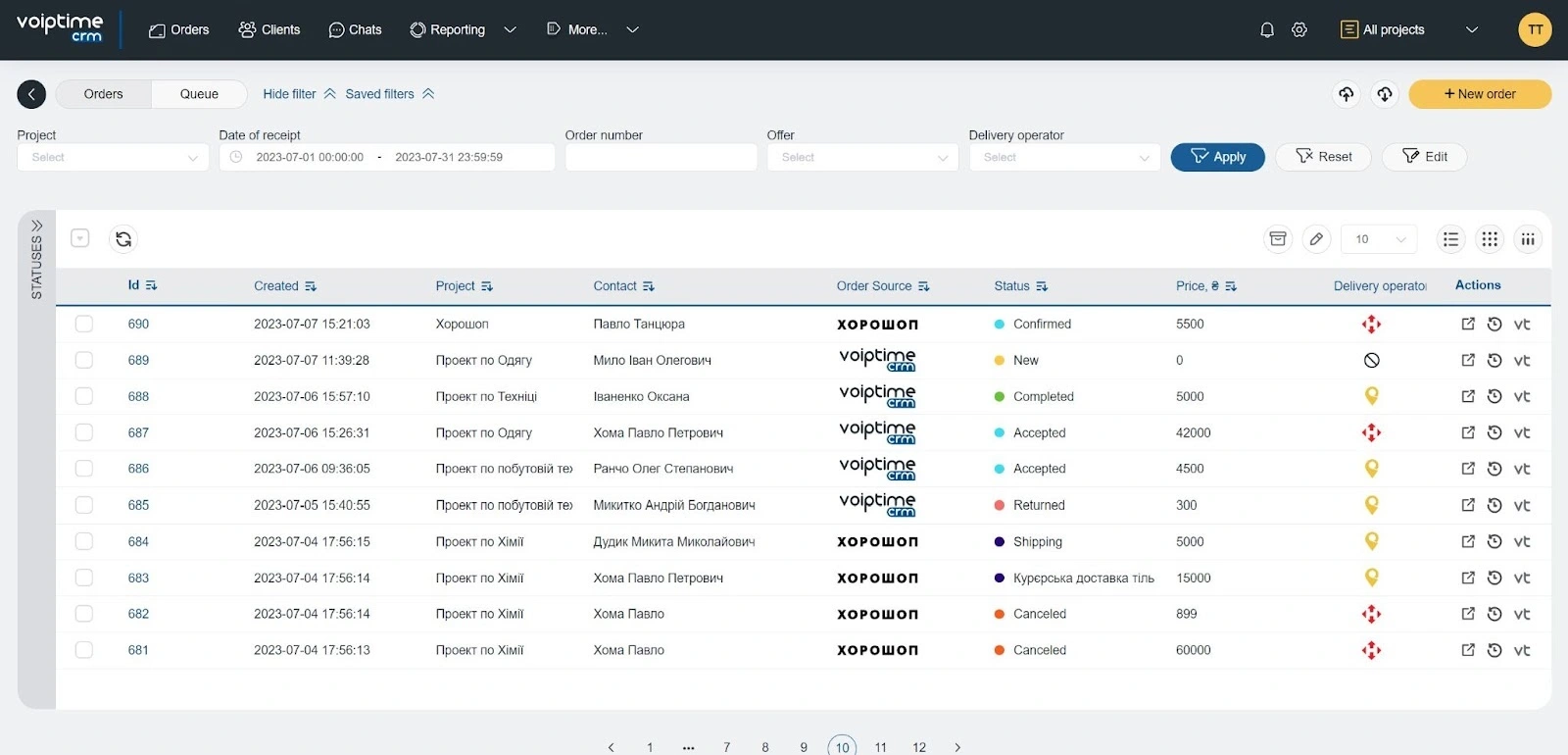Screen dimensions: 1568x755
Task: Check the box for order 682
Action: 84,614
